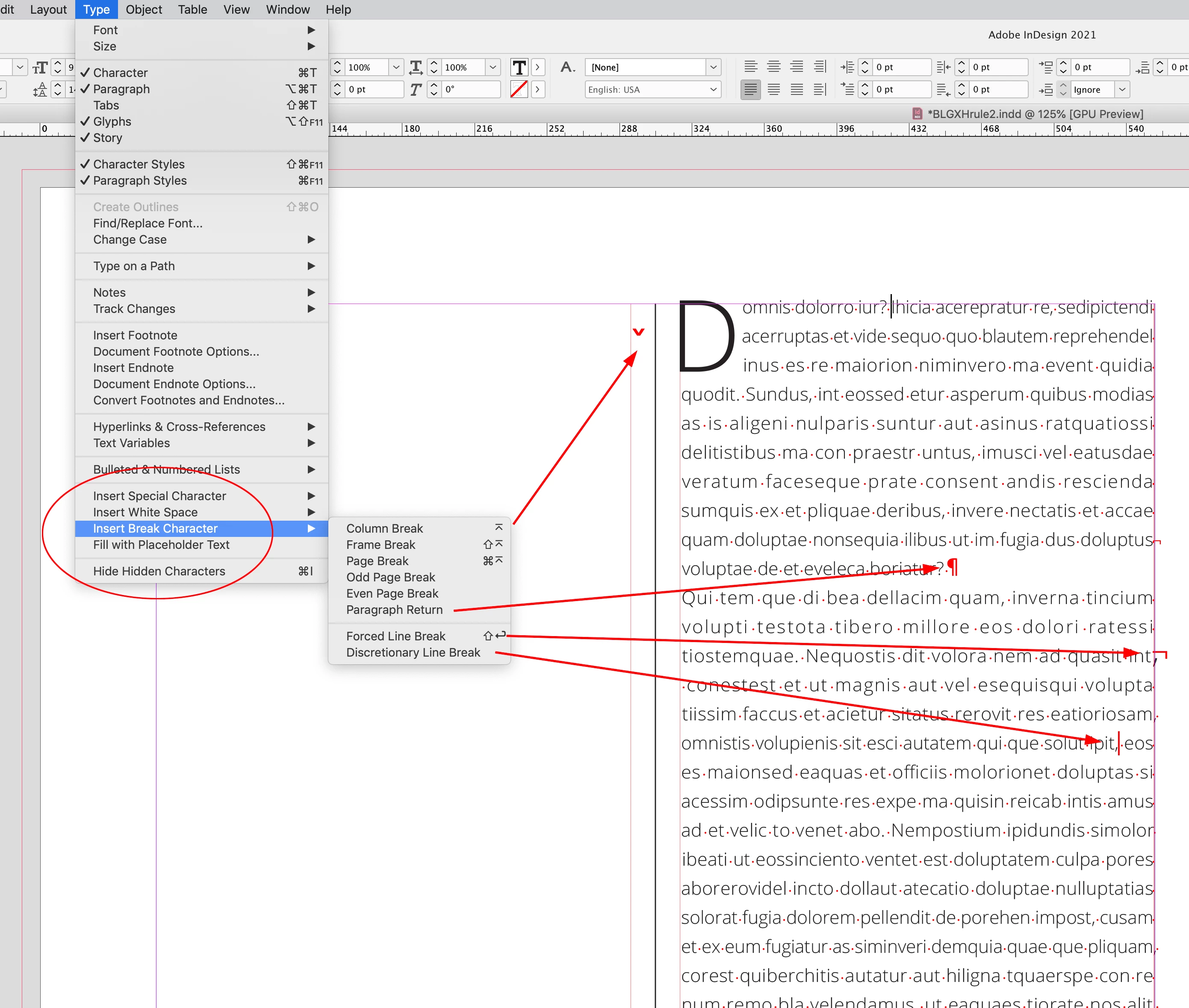Click the horizontal scale T icon
The width and height of the screenshot is (1189, 1008).
[416, 68]
